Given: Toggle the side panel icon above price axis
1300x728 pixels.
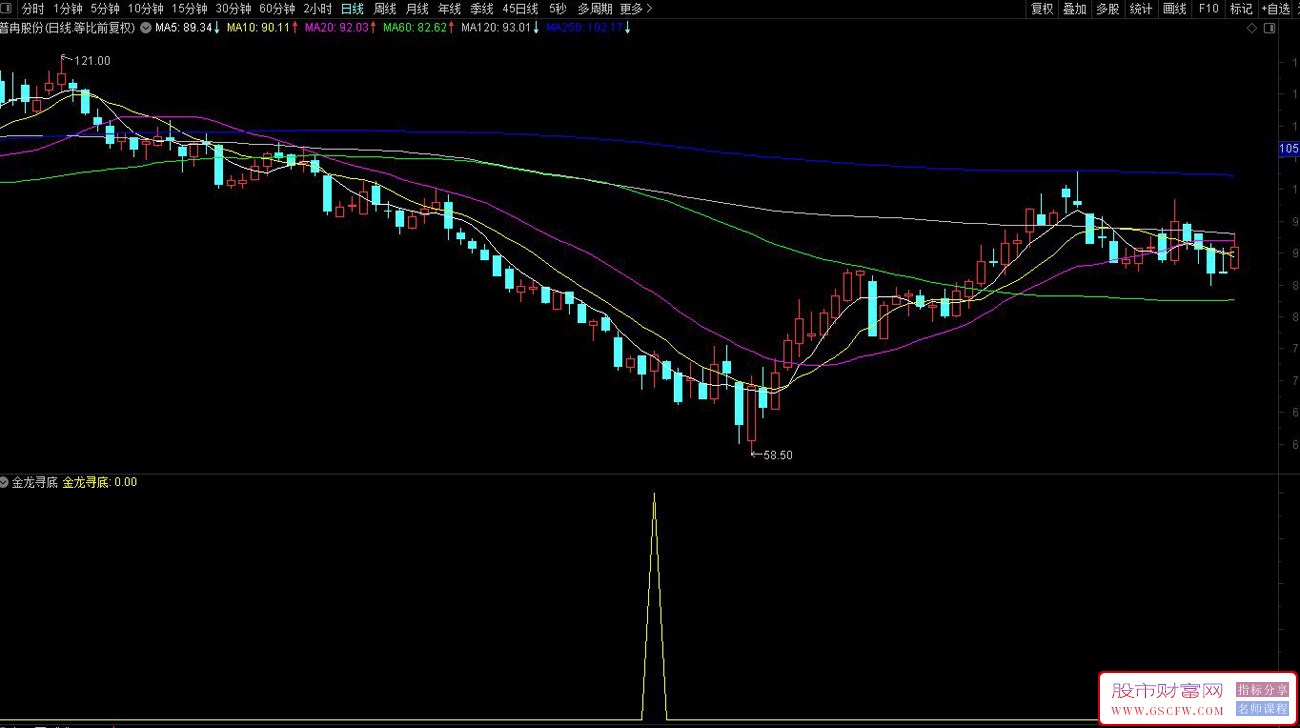Looking at the screenshot, I should pos(1269,28).
